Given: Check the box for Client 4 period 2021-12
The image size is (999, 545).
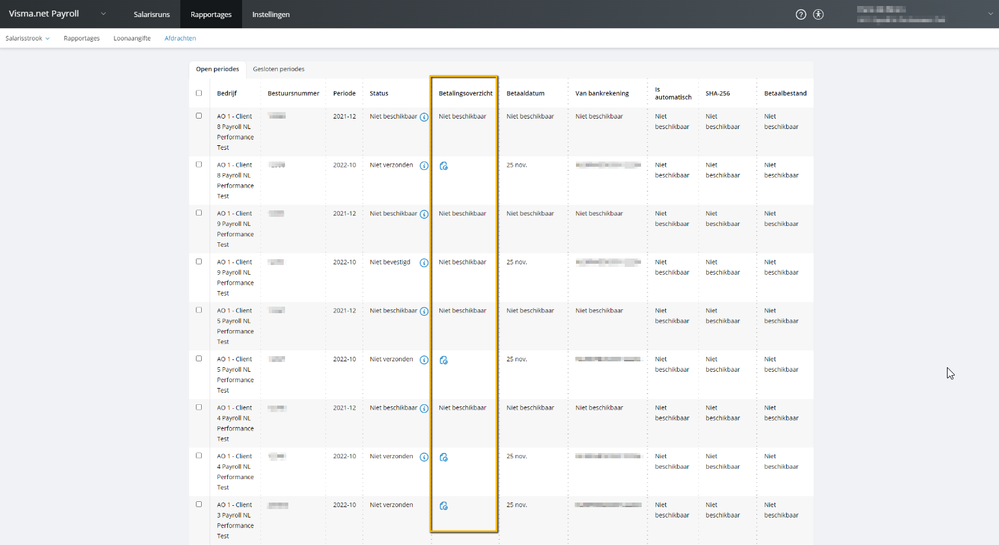Looking at the screenshot, I should pos(199,407).
